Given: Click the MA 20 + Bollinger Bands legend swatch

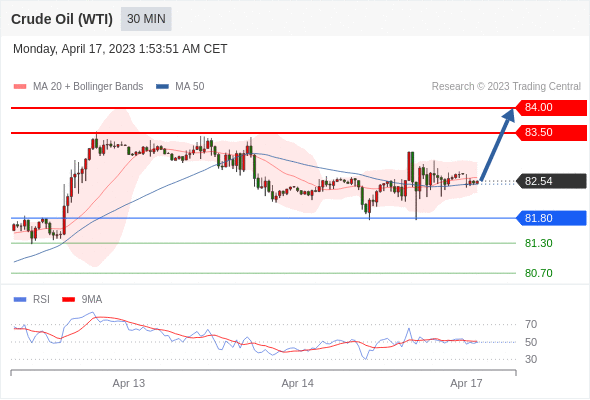Looking at the screenshot, I should click(20, 87).
